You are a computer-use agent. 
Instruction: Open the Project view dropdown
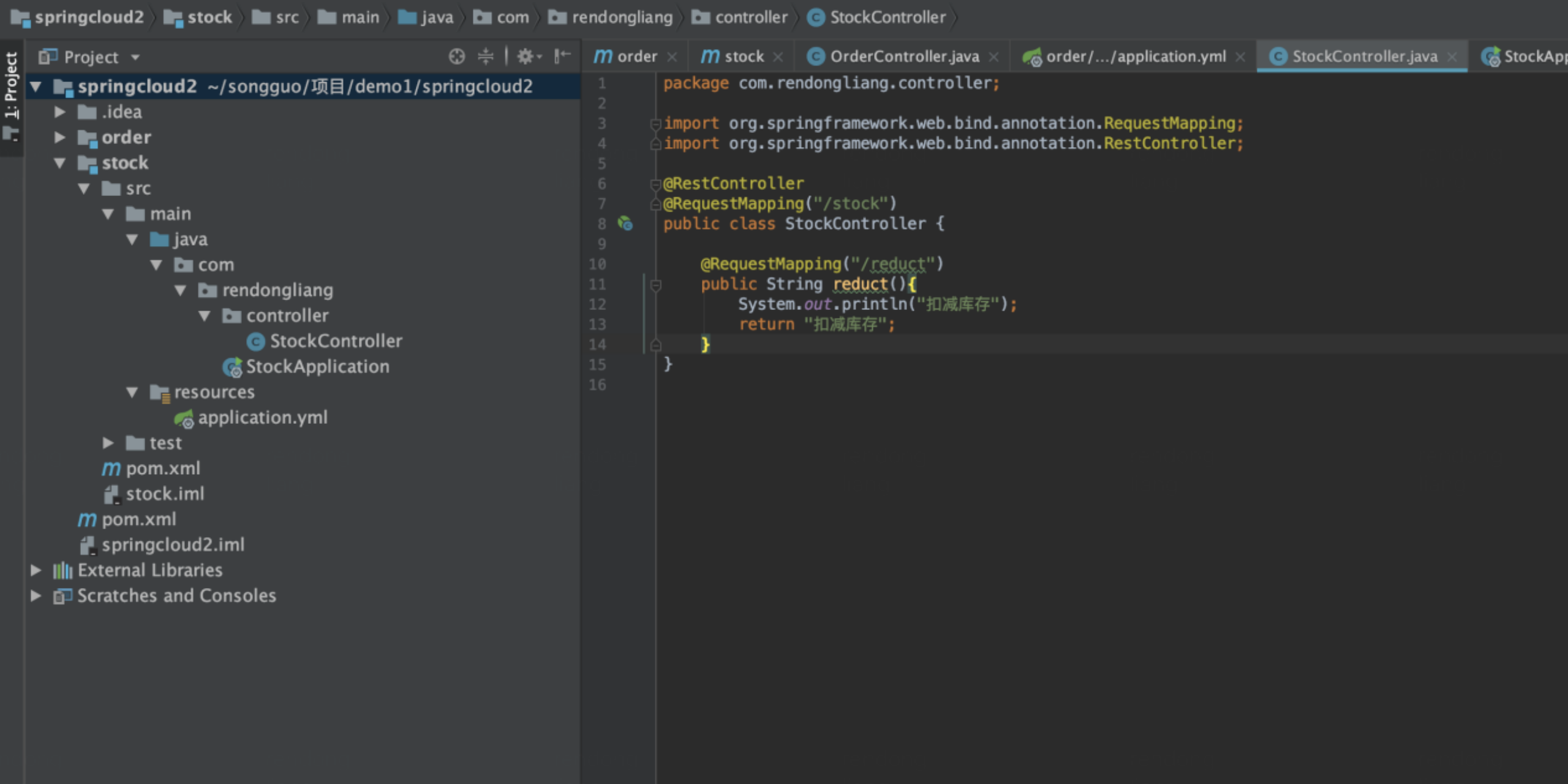(x=135, y=58)
